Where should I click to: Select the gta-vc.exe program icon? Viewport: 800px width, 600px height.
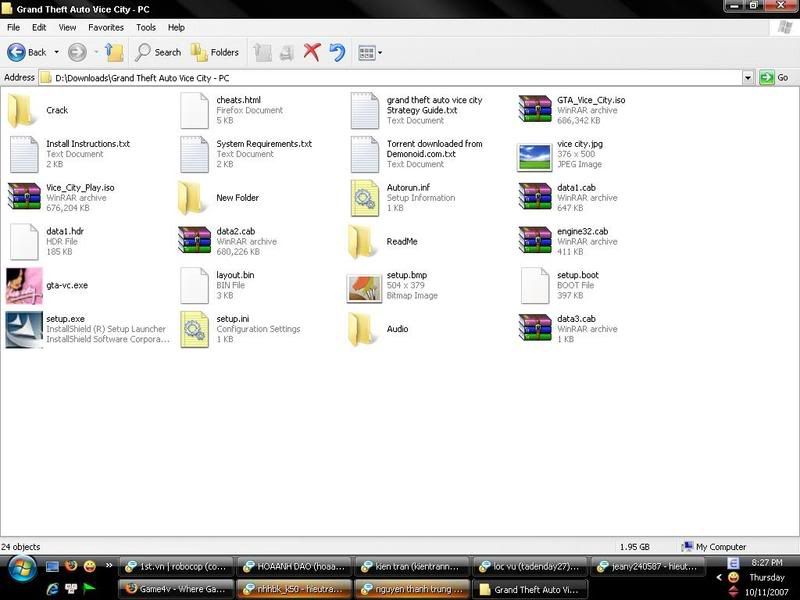24,286
